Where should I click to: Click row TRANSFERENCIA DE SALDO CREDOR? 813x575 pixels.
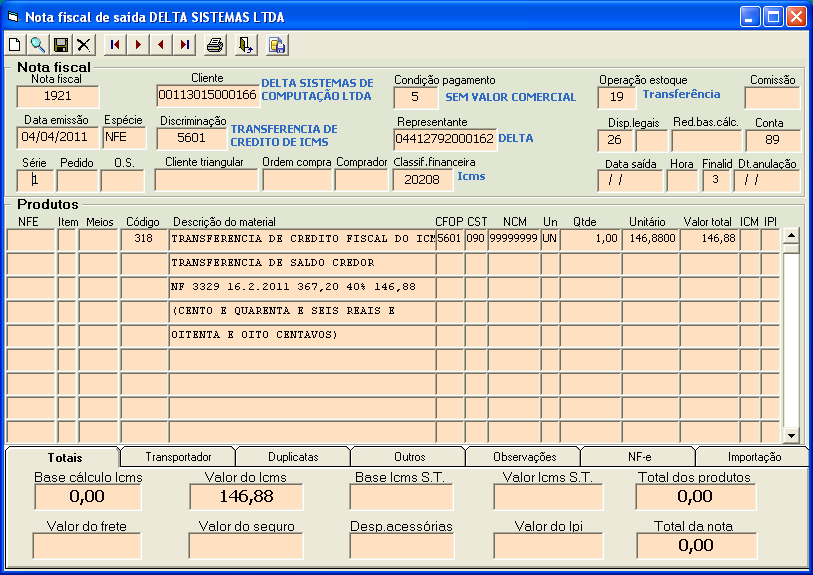(302, 263)
